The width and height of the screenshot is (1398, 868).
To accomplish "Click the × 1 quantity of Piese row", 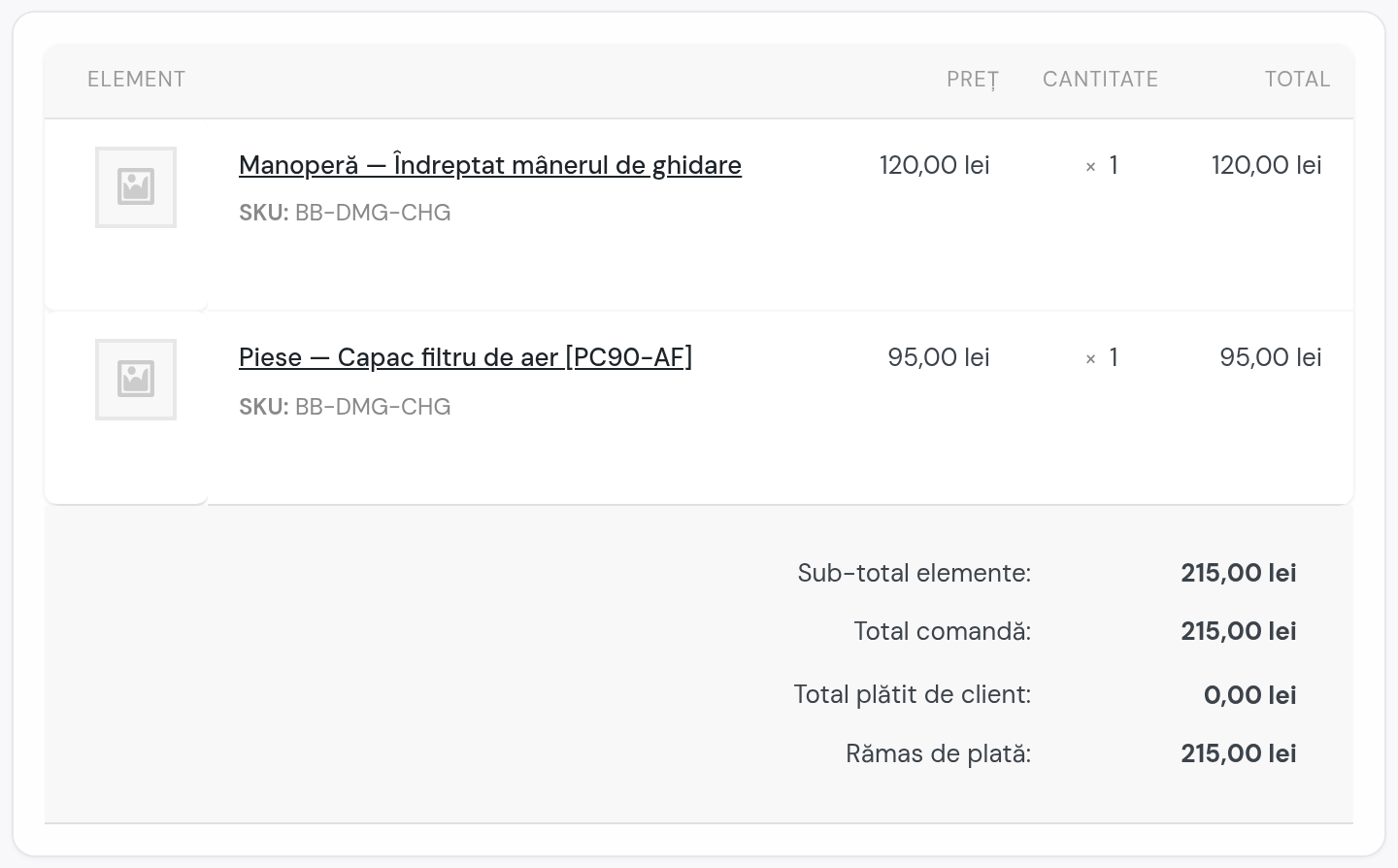I will tap(1102, 358).
